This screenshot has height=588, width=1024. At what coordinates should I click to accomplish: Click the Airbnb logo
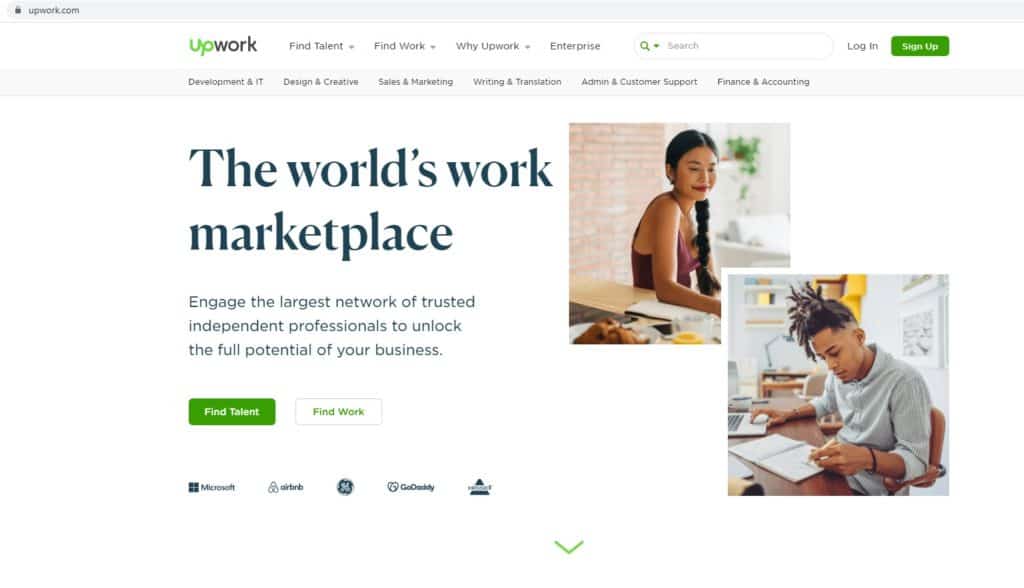click(x=285, y=487)
